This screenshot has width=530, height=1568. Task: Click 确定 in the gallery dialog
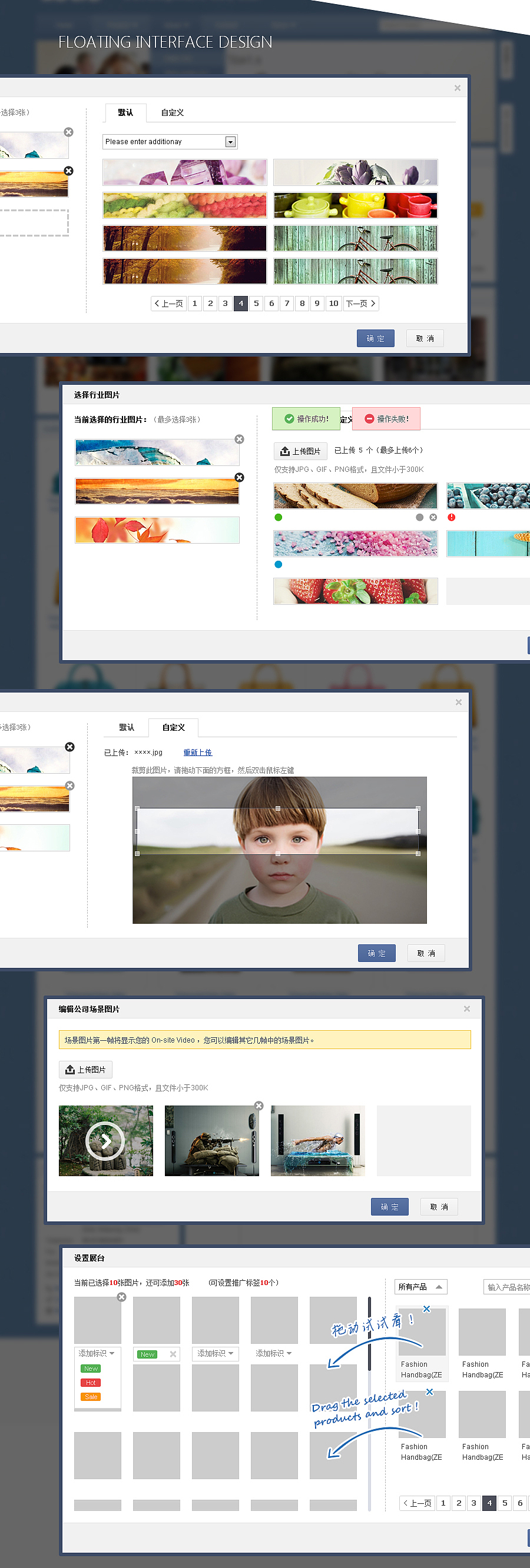[x=376, y=338]
